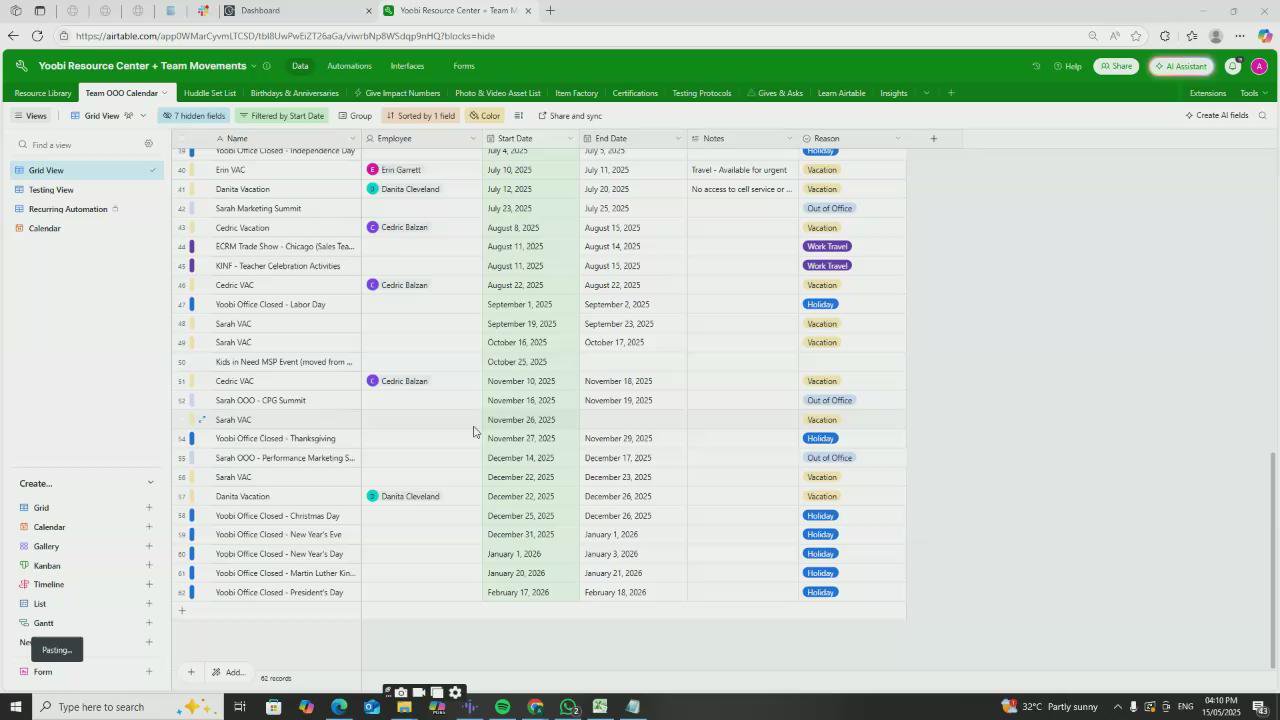Create new Gallery view plus icon

tap(149, 546)
